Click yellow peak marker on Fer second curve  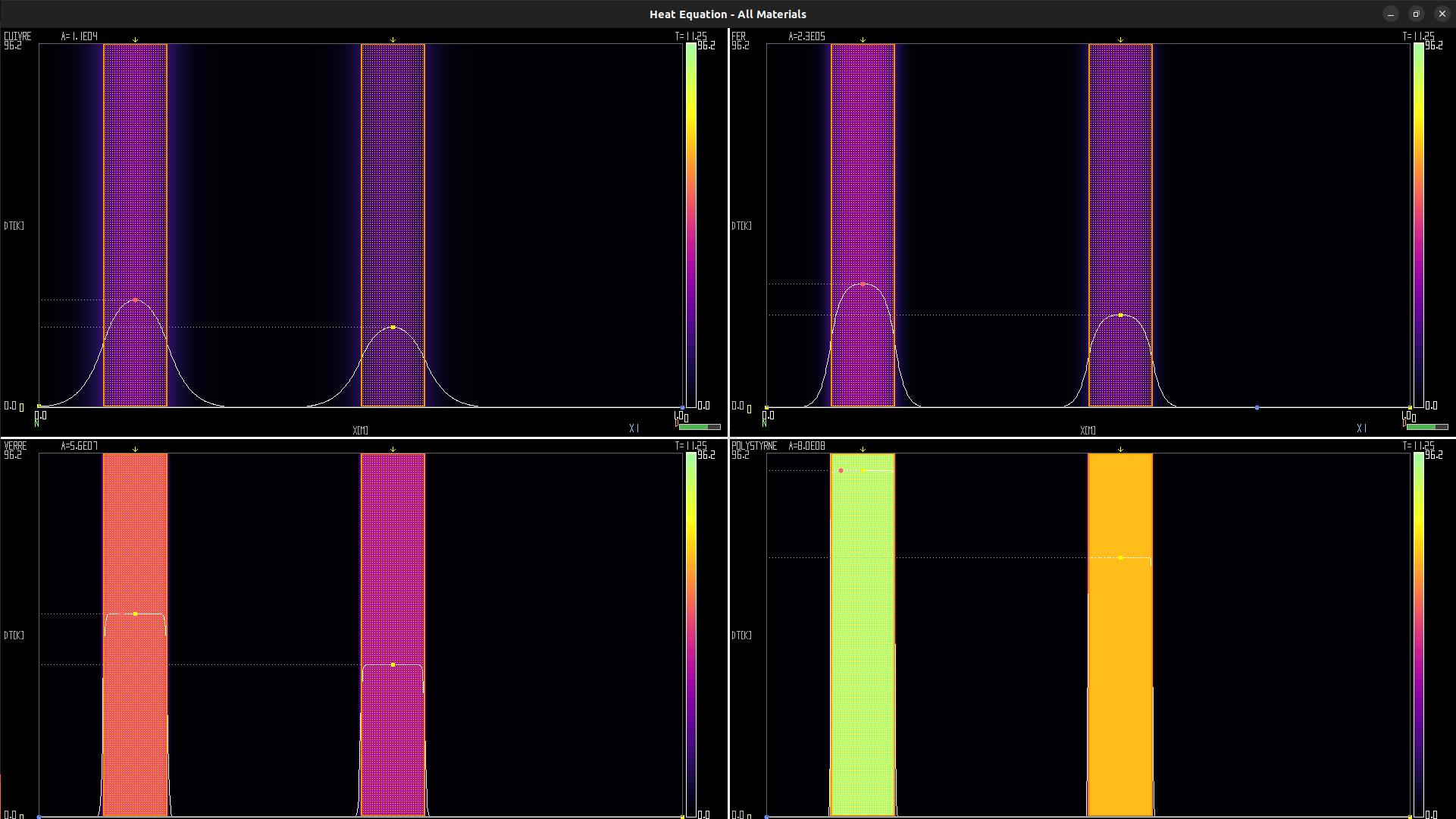point(1120,315)
